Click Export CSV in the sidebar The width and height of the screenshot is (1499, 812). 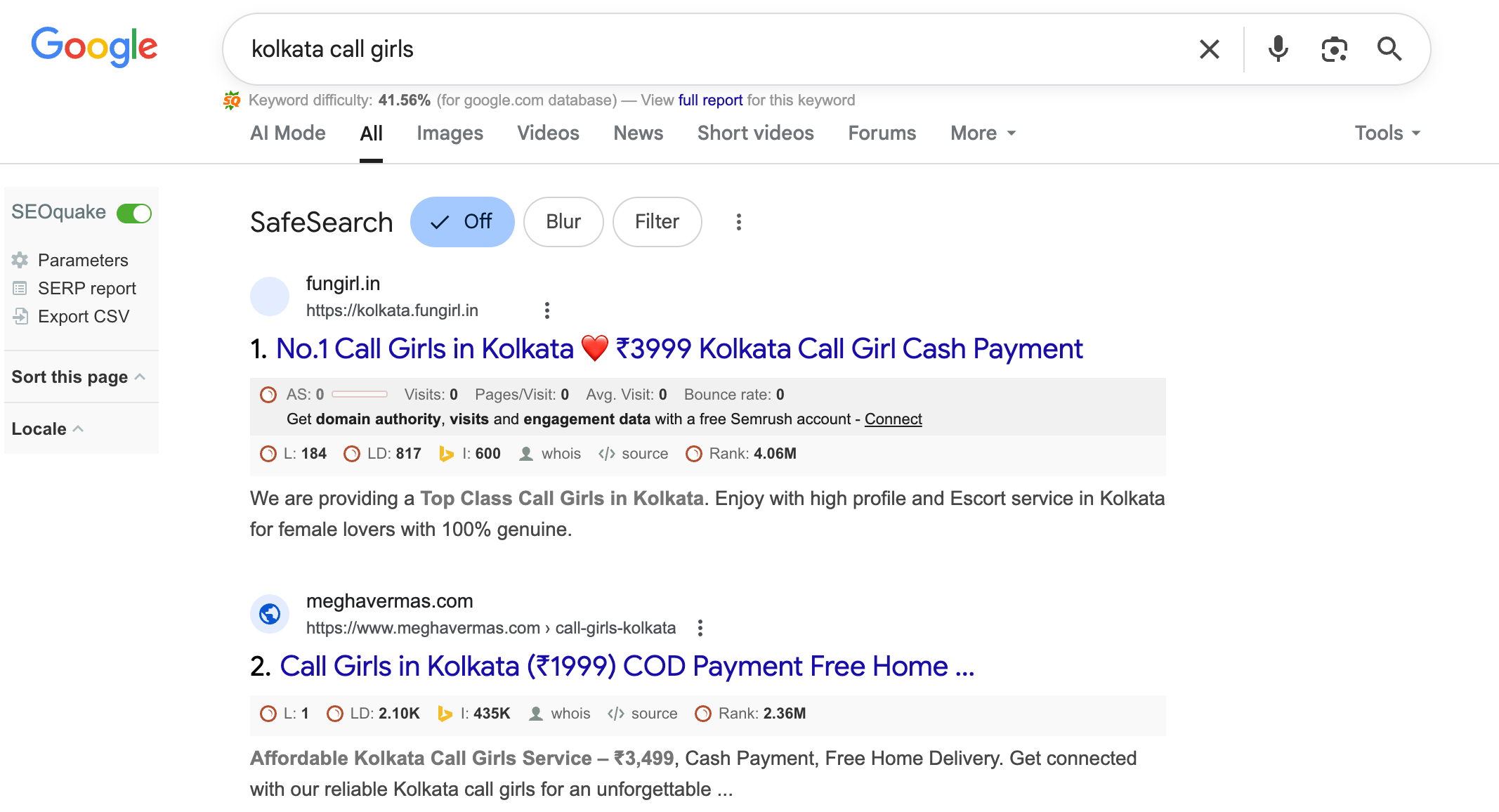[84, 317]
